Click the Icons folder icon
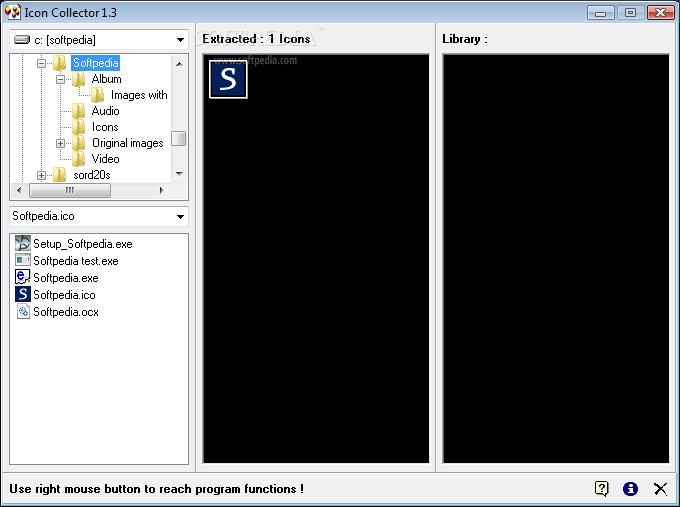The image size is (680, 507). coord(78,127)
